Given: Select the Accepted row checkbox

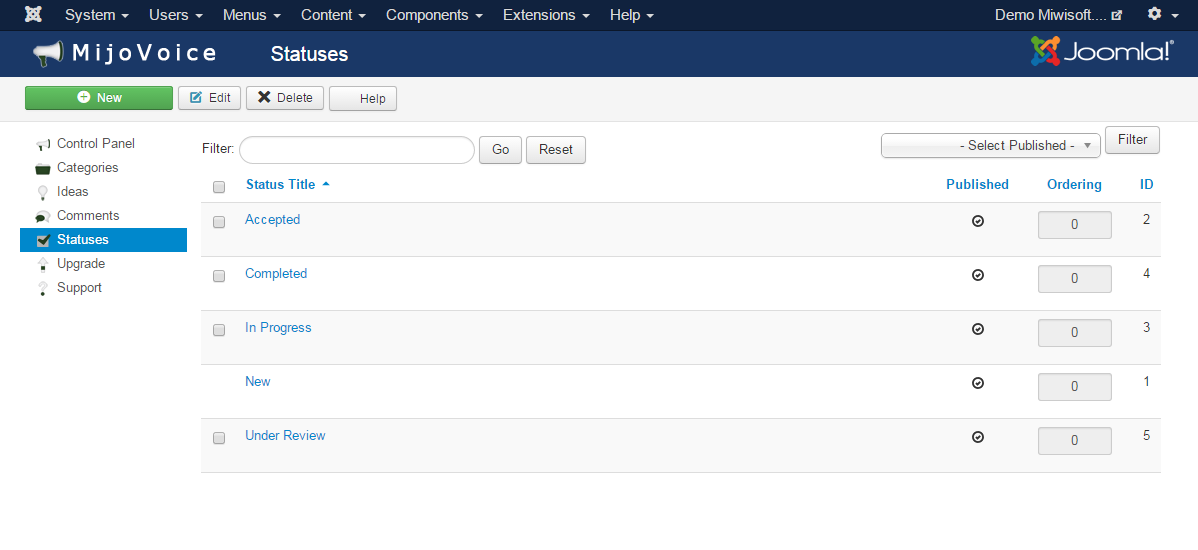Looking at the screenshot, I should click(x=219, y=222).
